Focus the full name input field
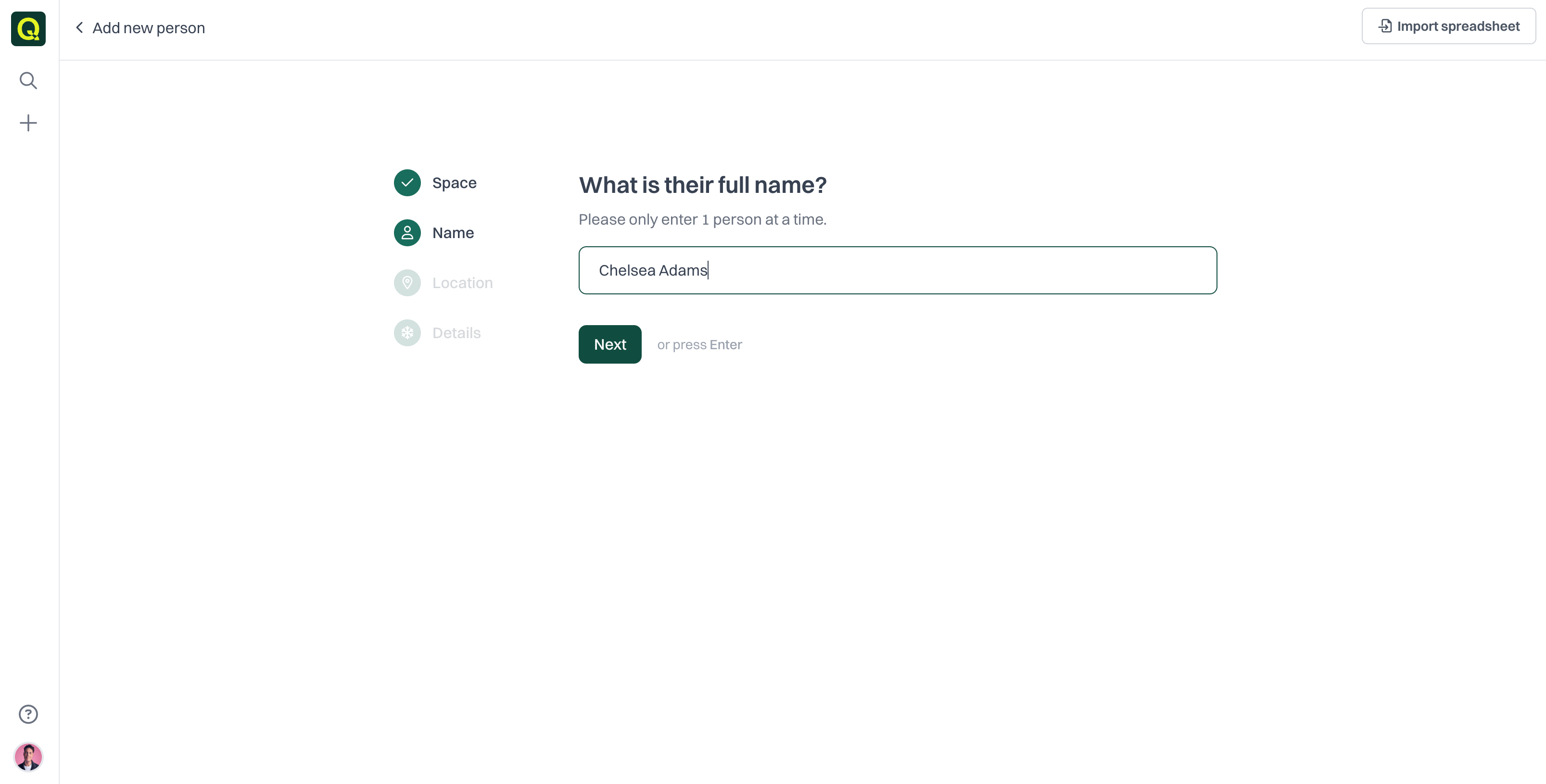Screen dimensions: 1546x784 coord(897,270)
